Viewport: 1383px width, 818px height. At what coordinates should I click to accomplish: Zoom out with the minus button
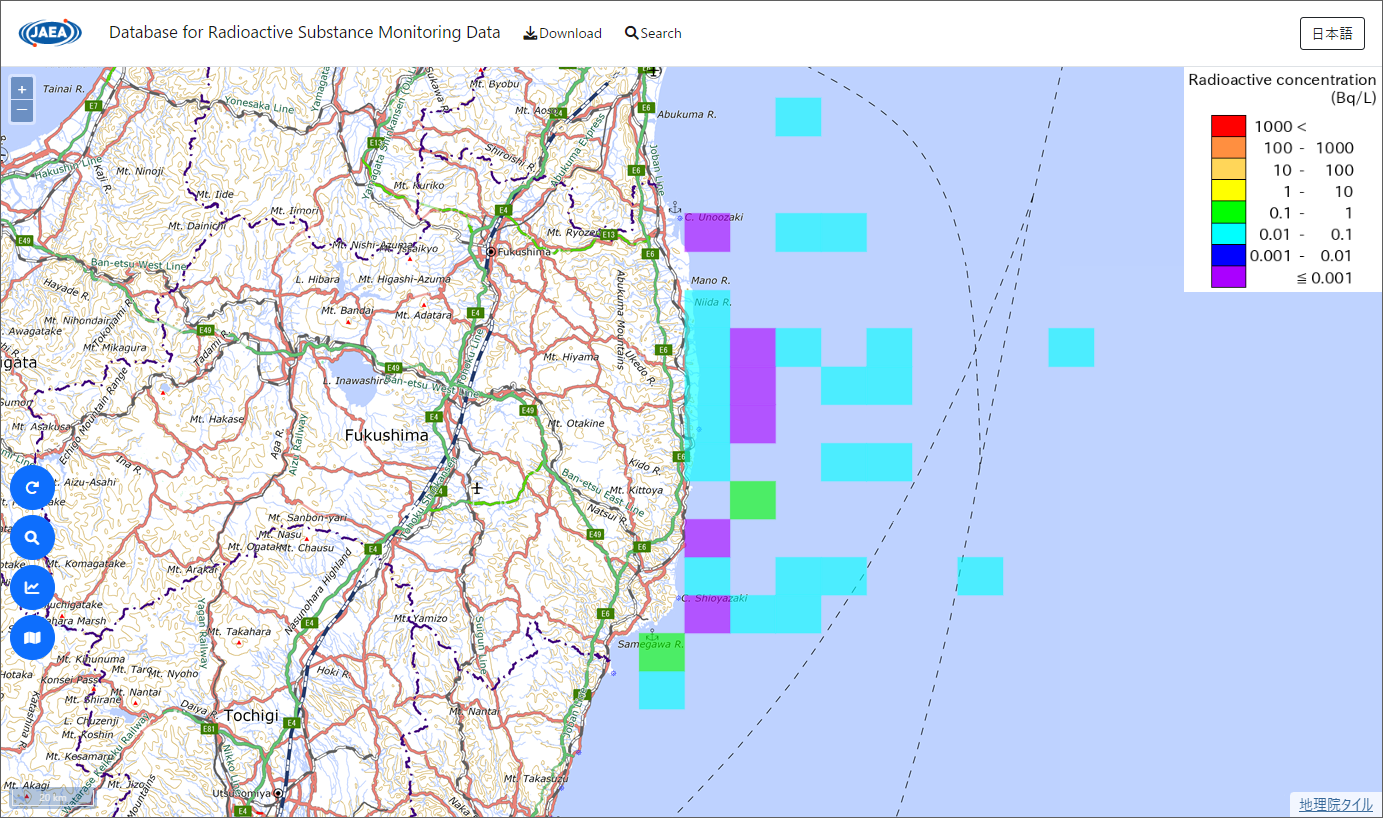click(22, 110)
